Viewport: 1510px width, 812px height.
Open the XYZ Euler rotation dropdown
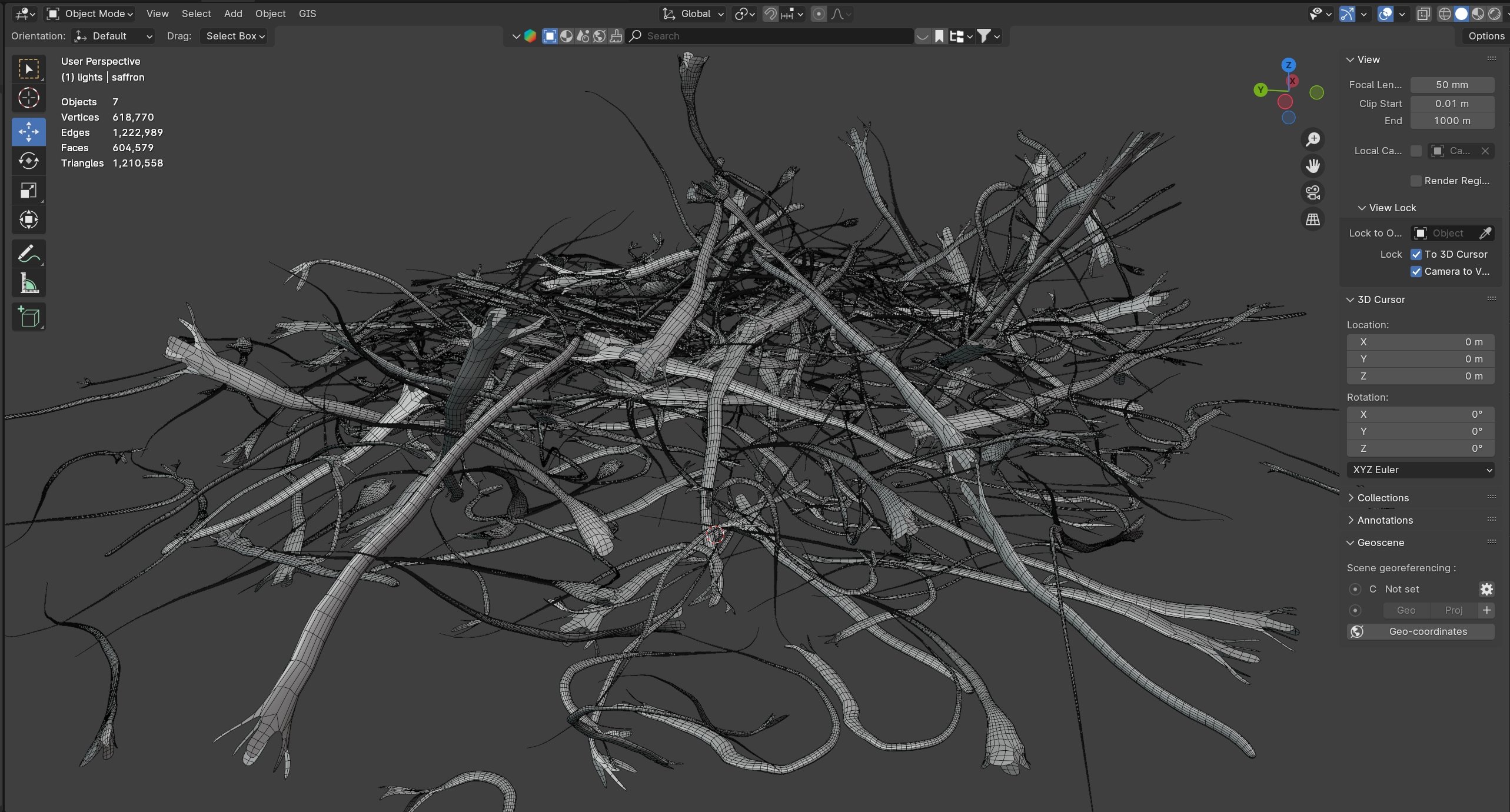pyautogui.click(x=1421, y=470)
